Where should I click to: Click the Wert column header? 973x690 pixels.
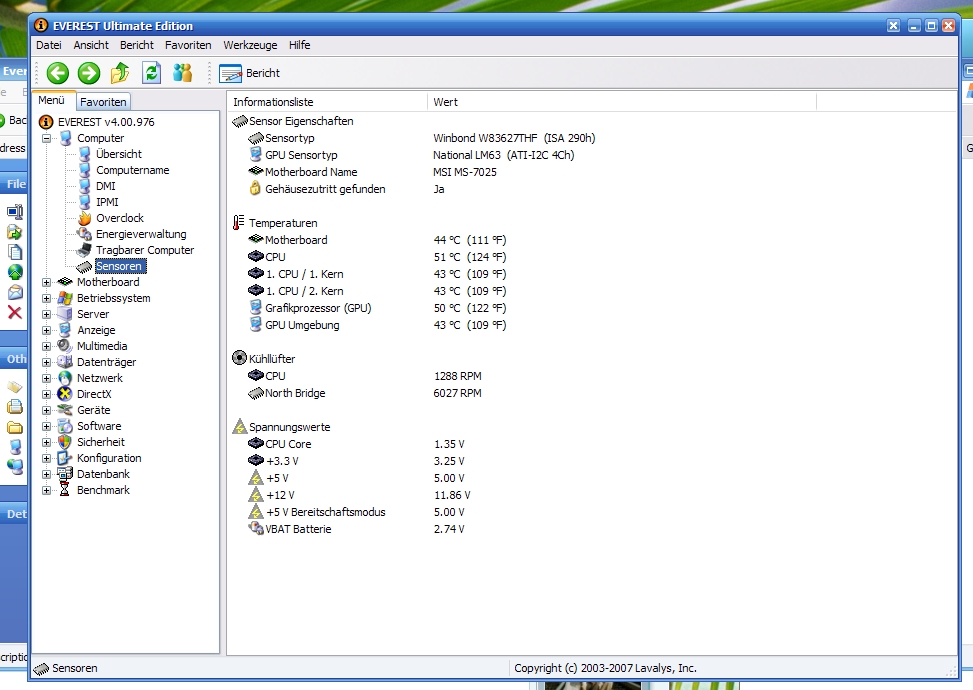[622, 102]
